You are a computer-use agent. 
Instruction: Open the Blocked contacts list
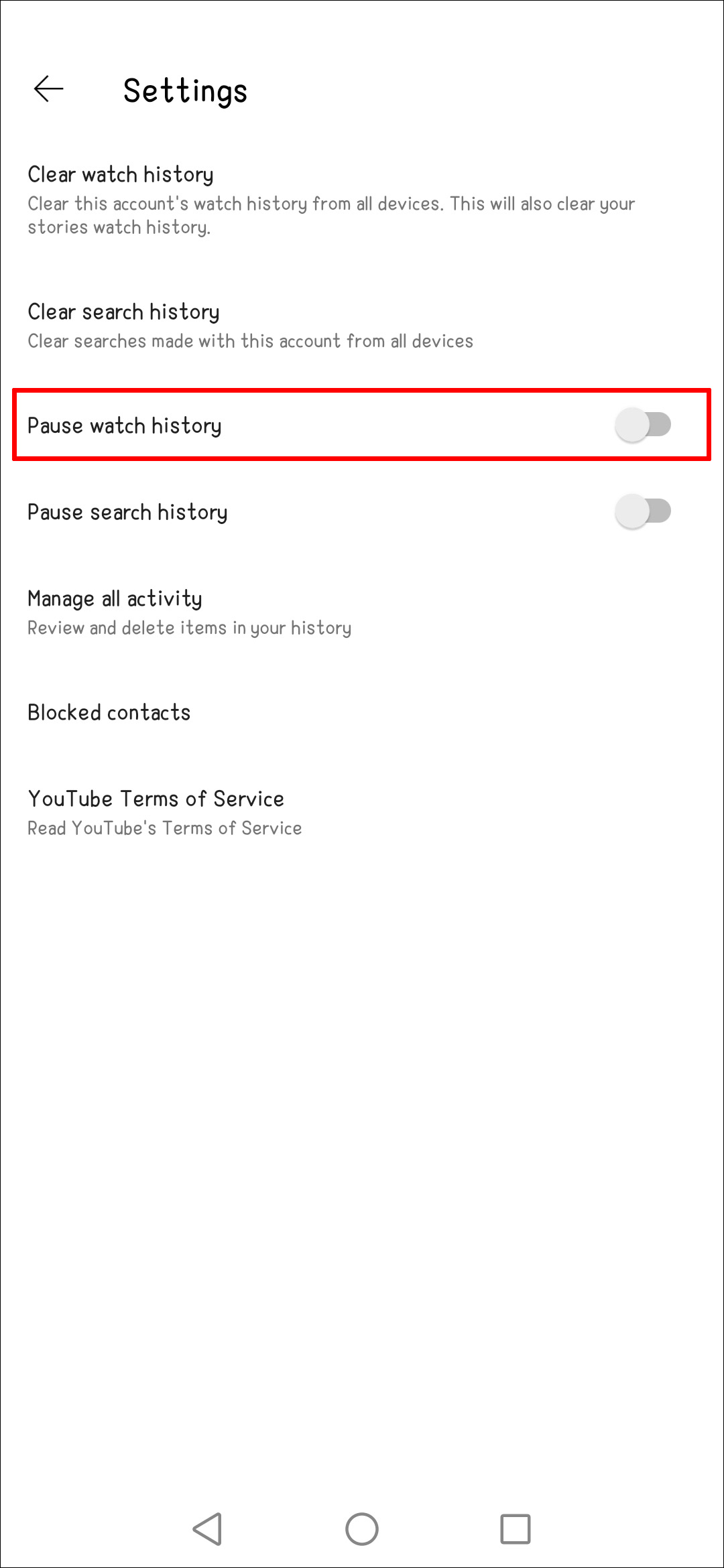[109, 712]
